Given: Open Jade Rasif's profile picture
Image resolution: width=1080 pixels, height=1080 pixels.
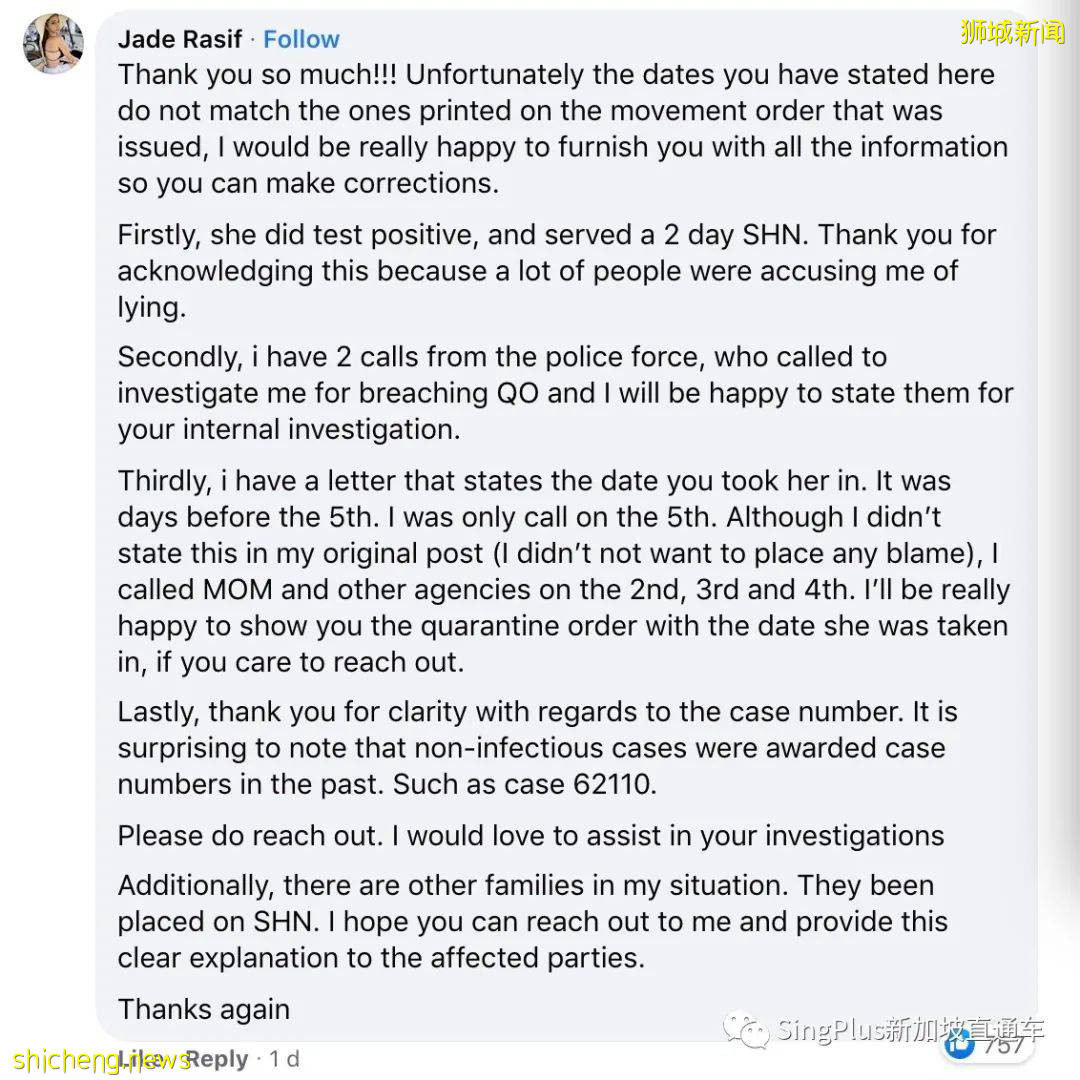Looking at the screenshot, I should [x=52, y=43].
